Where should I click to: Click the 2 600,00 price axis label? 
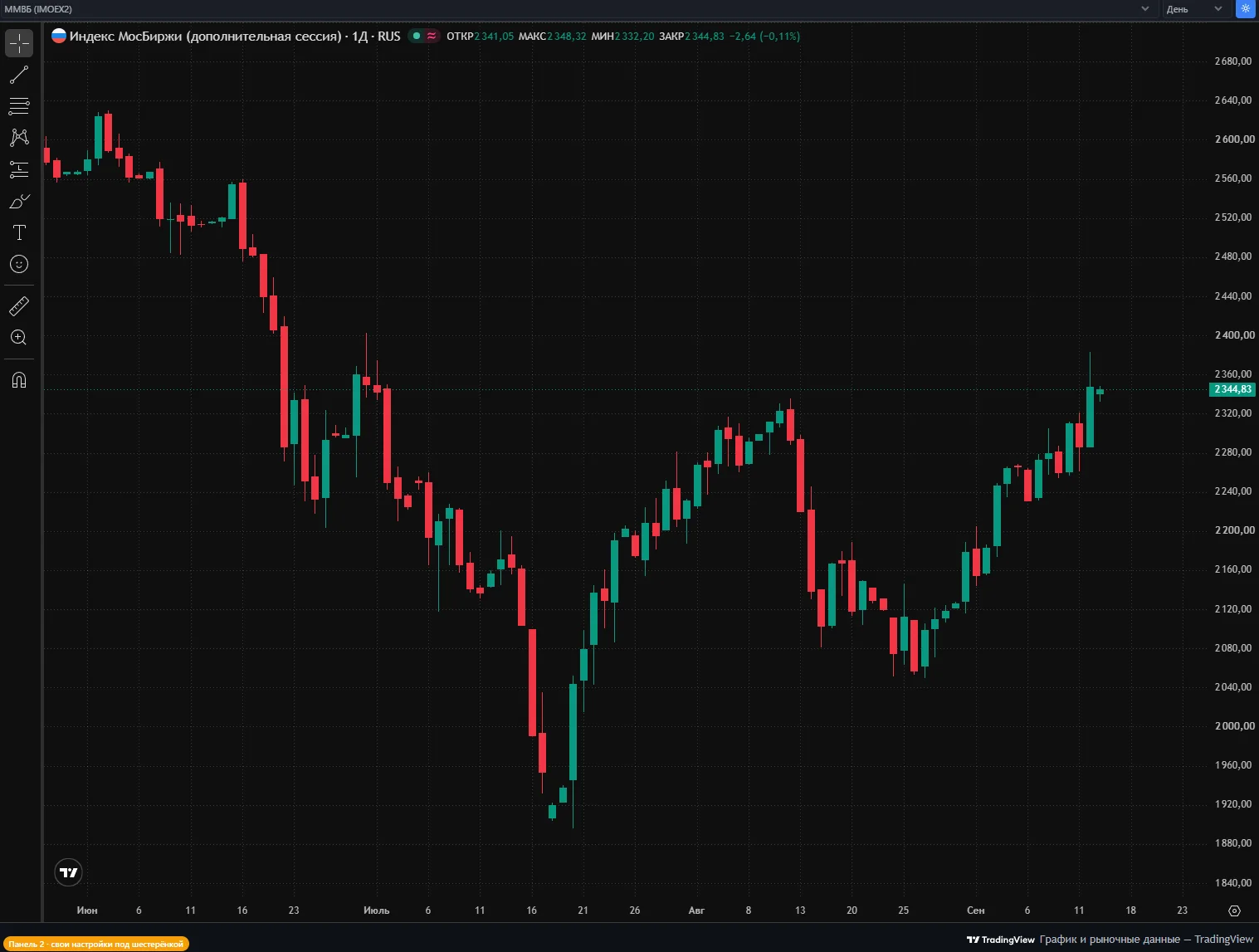(1234, 139)
